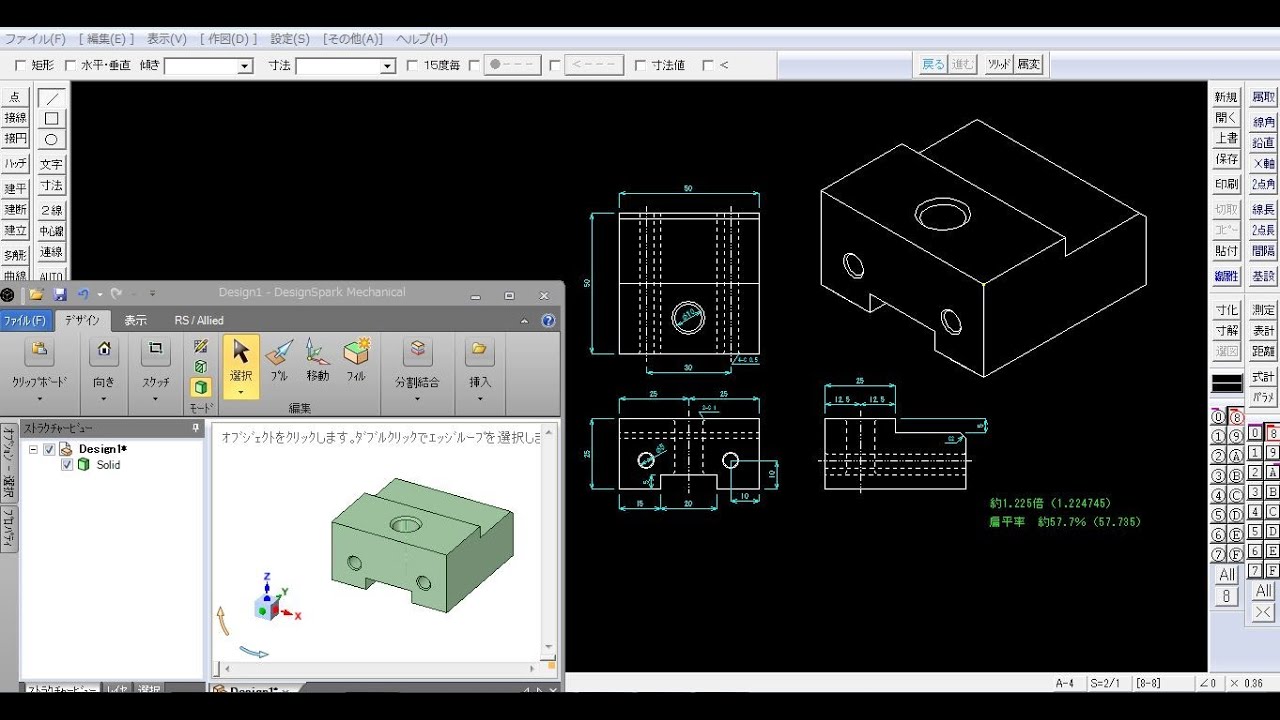Image resolution: width=1280 pixels, height=720 pixels.
Task: Save design using DesignSpark floppy icon
Action: click(60, 294)
